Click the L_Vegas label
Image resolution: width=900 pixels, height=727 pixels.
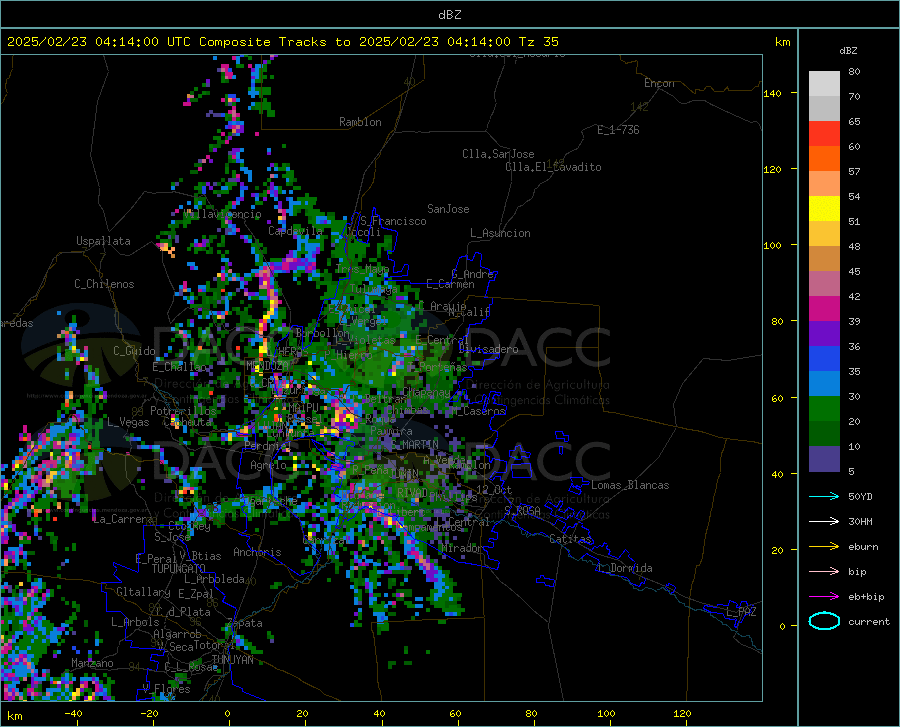pyautogui.click(x=128, y=422)
